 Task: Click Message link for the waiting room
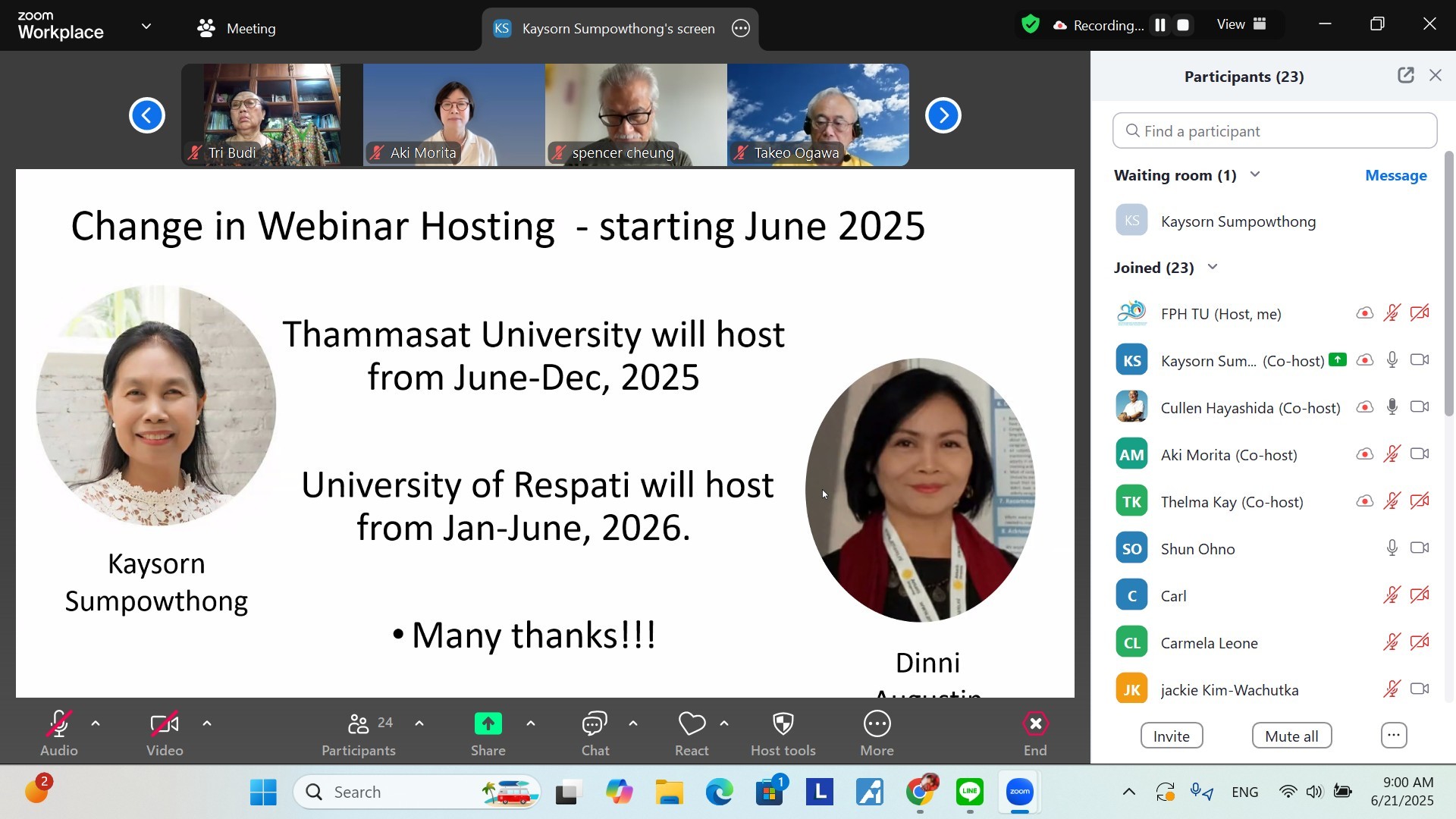[1395, 176]
